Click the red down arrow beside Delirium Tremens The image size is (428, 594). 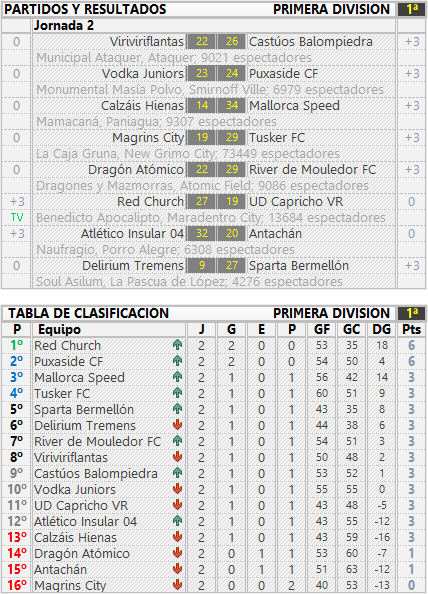[177, 425]
